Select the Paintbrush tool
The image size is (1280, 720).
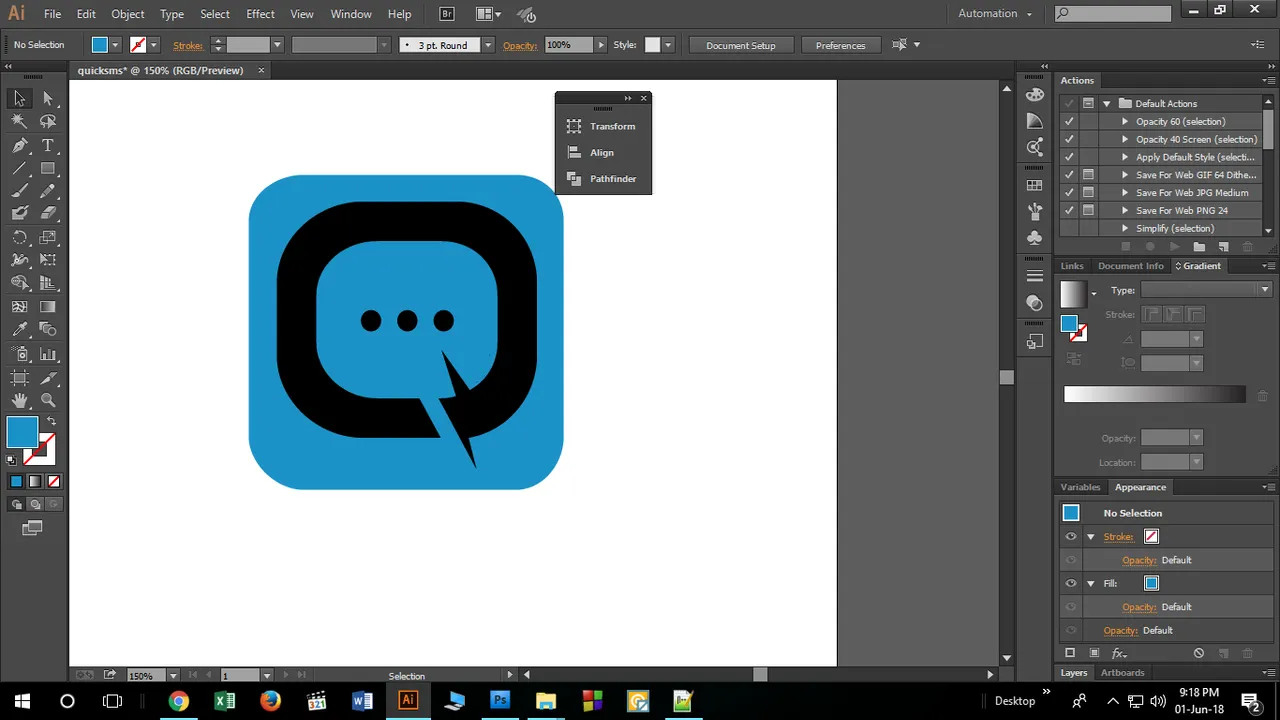(x=19, y=191)
